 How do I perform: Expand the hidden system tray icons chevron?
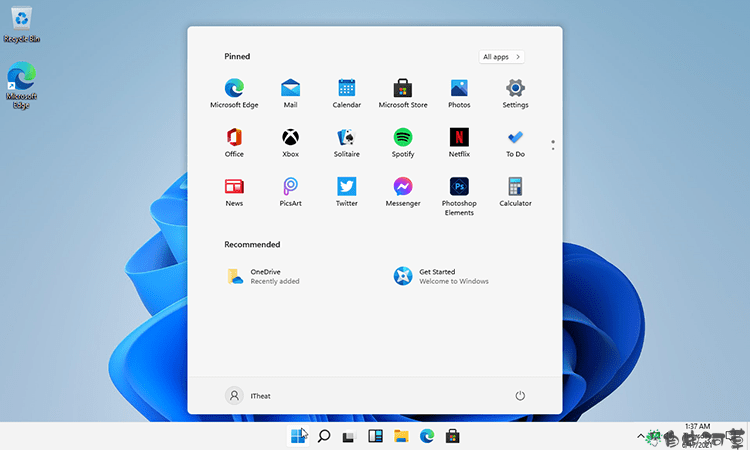640,436
